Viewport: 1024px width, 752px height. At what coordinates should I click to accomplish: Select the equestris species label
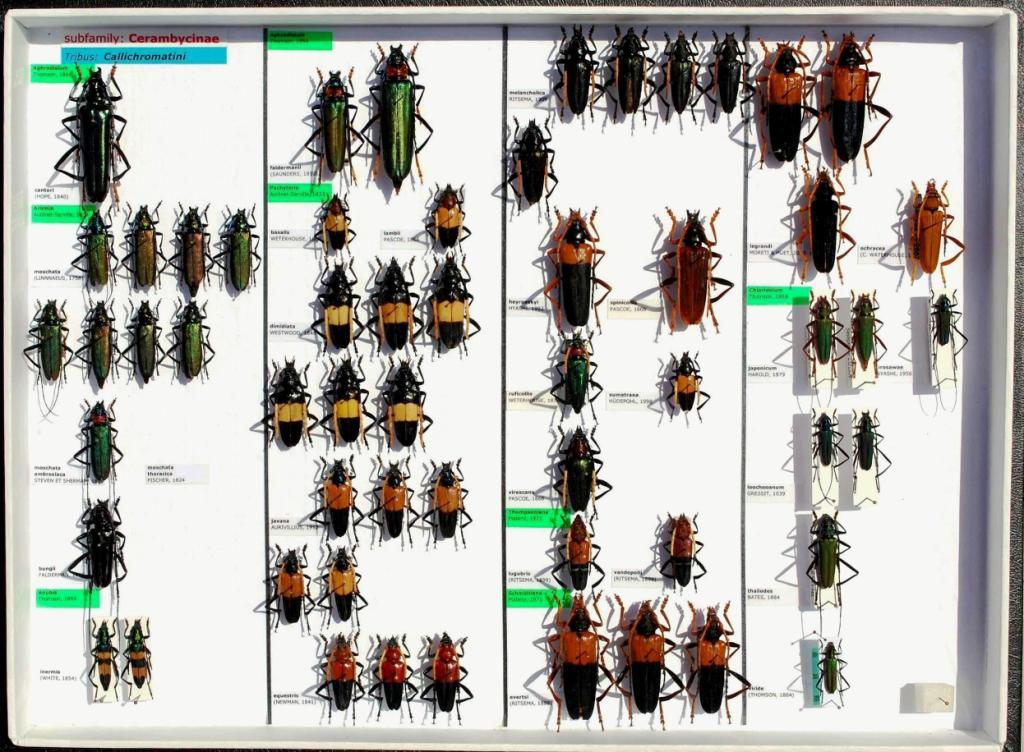293,698
